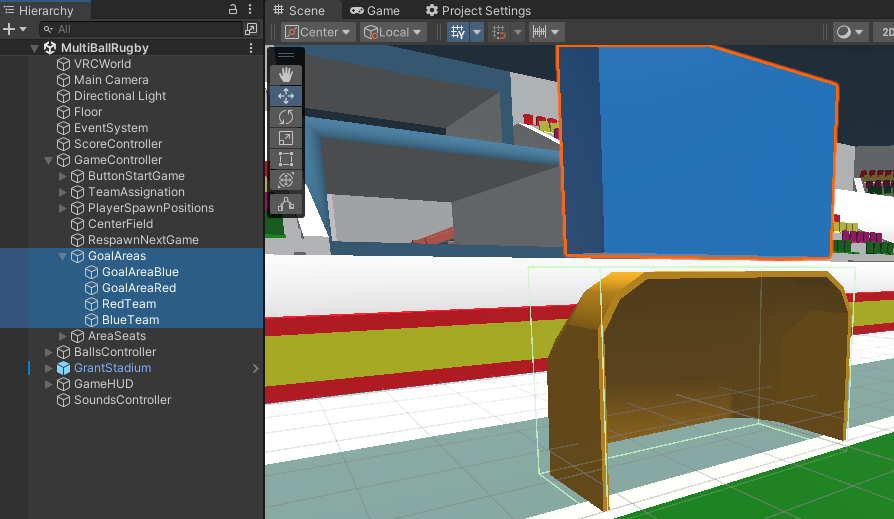Open the Project Settings tab
894x519 pixels.
click(478, 10)
